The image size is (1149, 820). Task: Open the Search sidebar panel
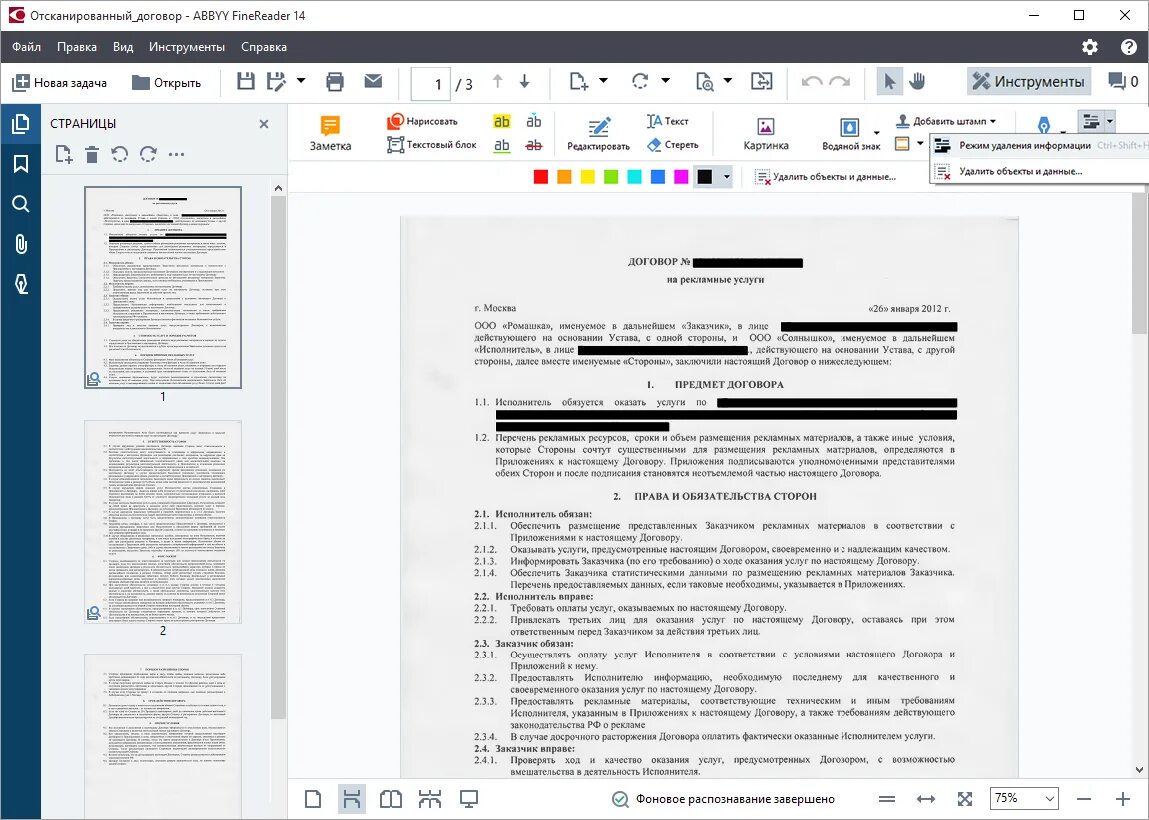21,204
